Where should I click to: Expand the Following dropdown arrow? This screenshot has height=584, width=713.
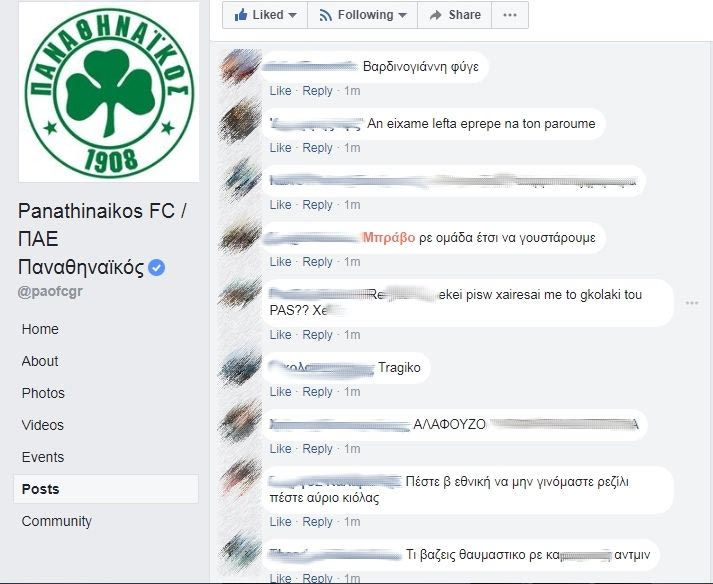point(402,15)
